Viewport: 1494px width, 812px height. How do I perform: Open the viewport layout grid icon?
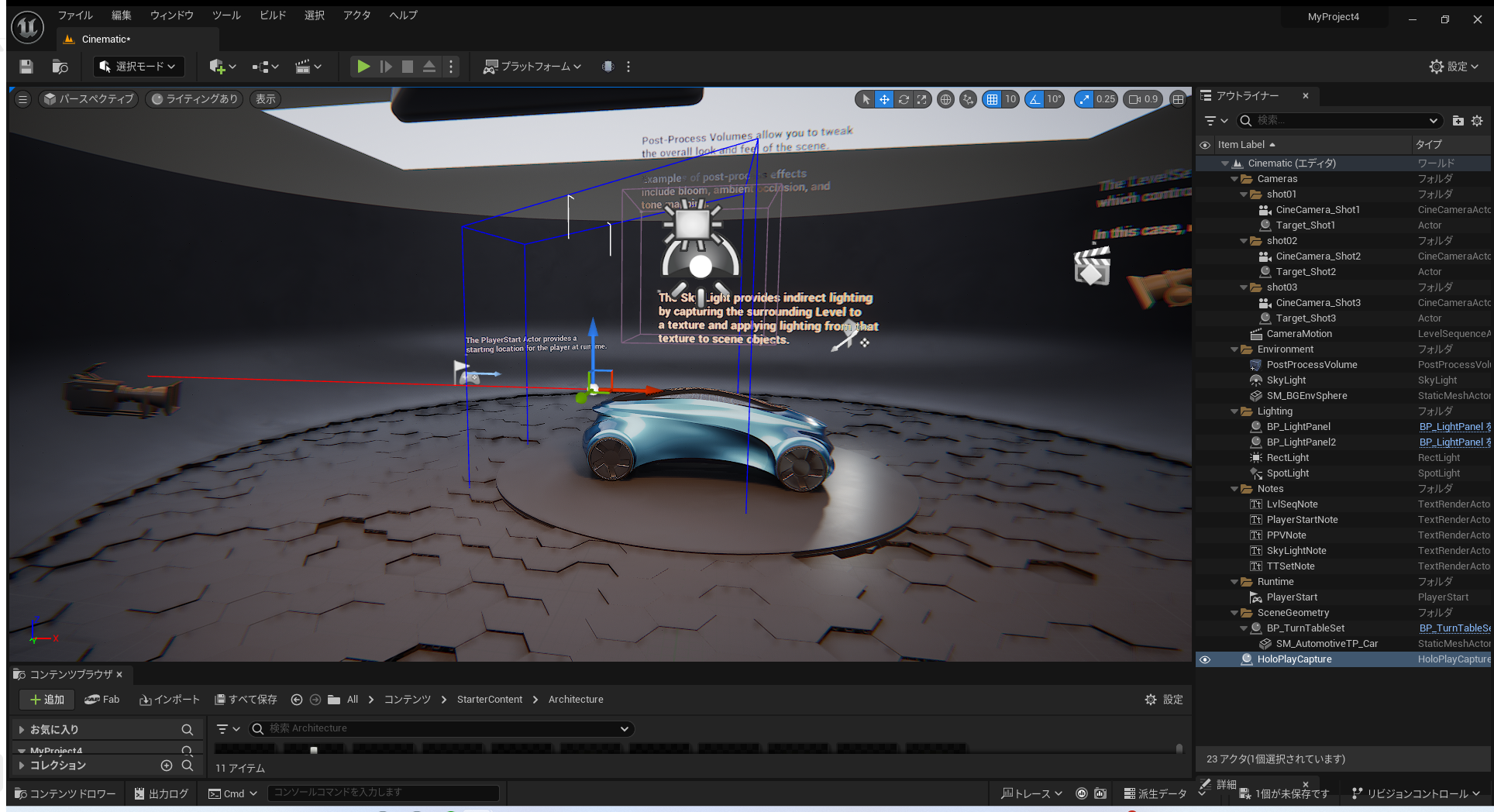coord(1178,99)
